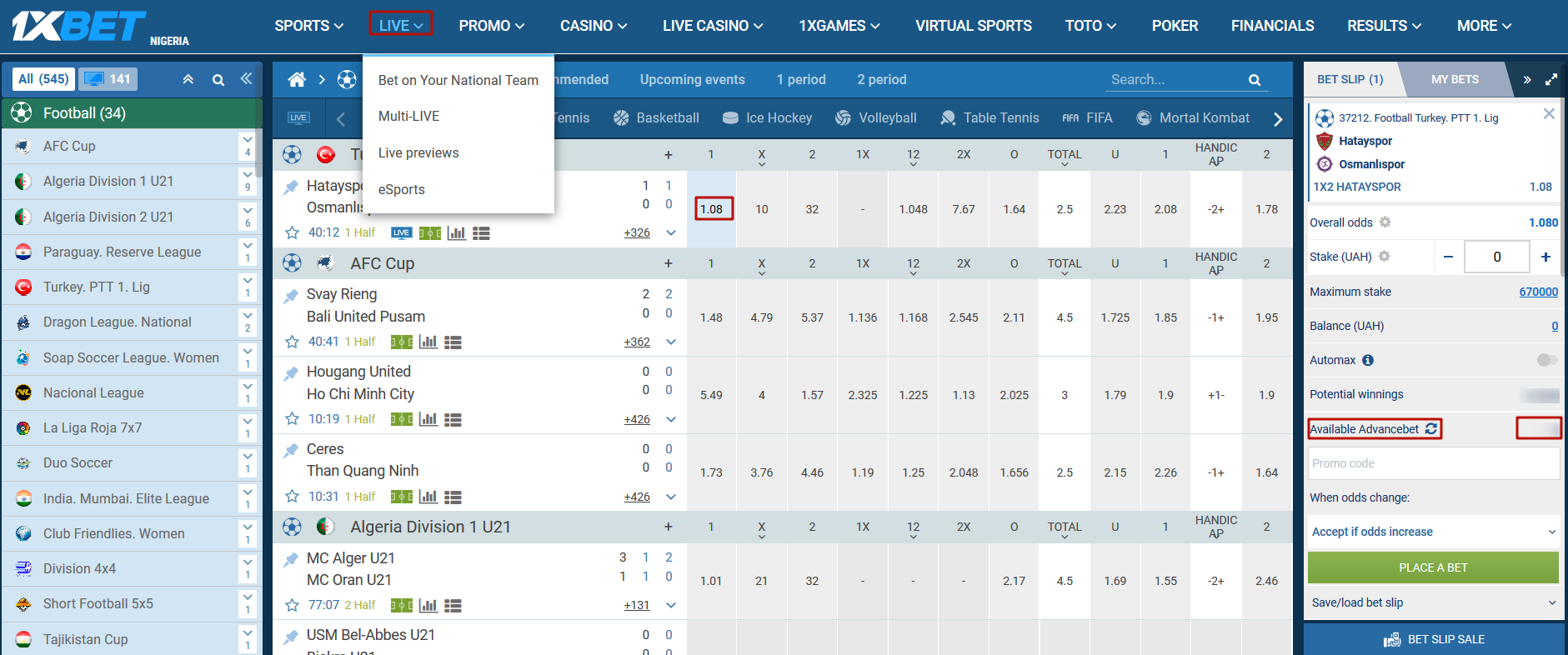Choose eSports from the LIVE dropdown
The width and height of the screenshot is (1568, 655).
pos(401,189)
